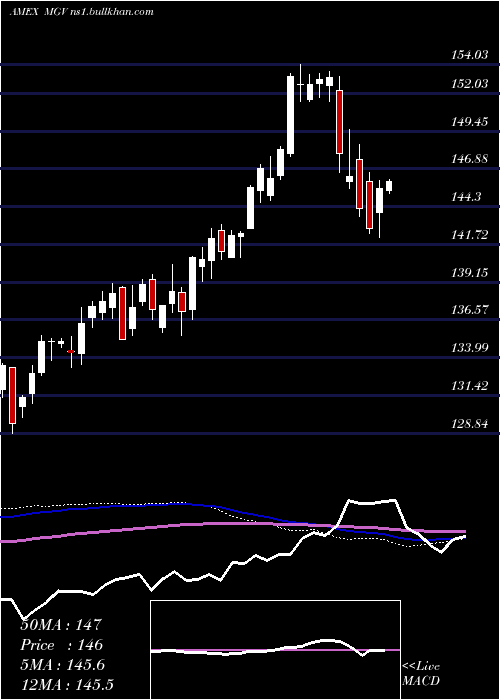Click the 139.15 price axis label

click(468, 272)
